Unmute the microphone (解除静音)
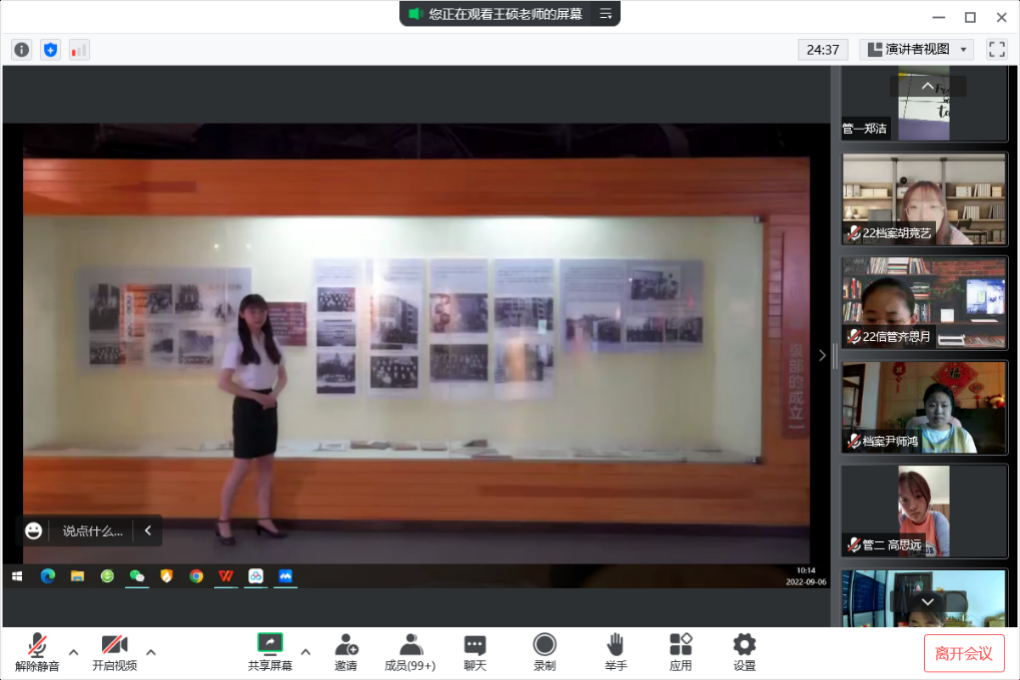Image resolution: width=1020 pixels, height=680 pixels. tap(37, 652)
